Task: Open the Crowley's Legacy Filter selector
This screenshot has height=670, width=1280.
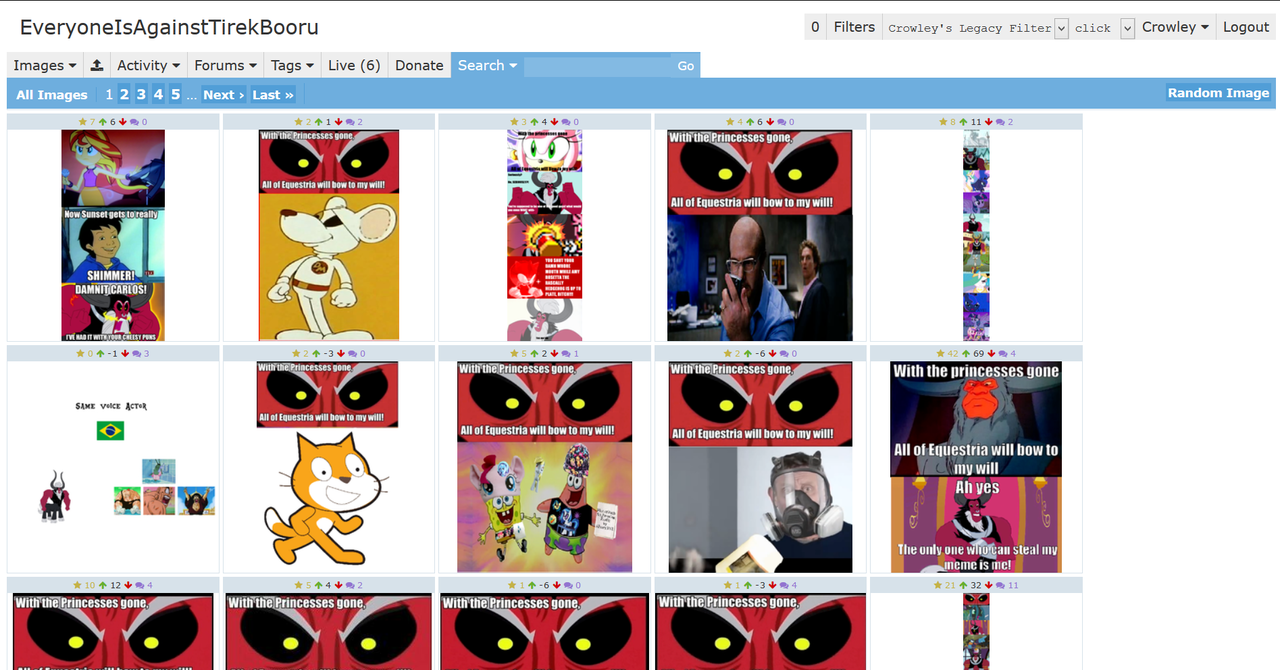Action: tap(978, 28)
